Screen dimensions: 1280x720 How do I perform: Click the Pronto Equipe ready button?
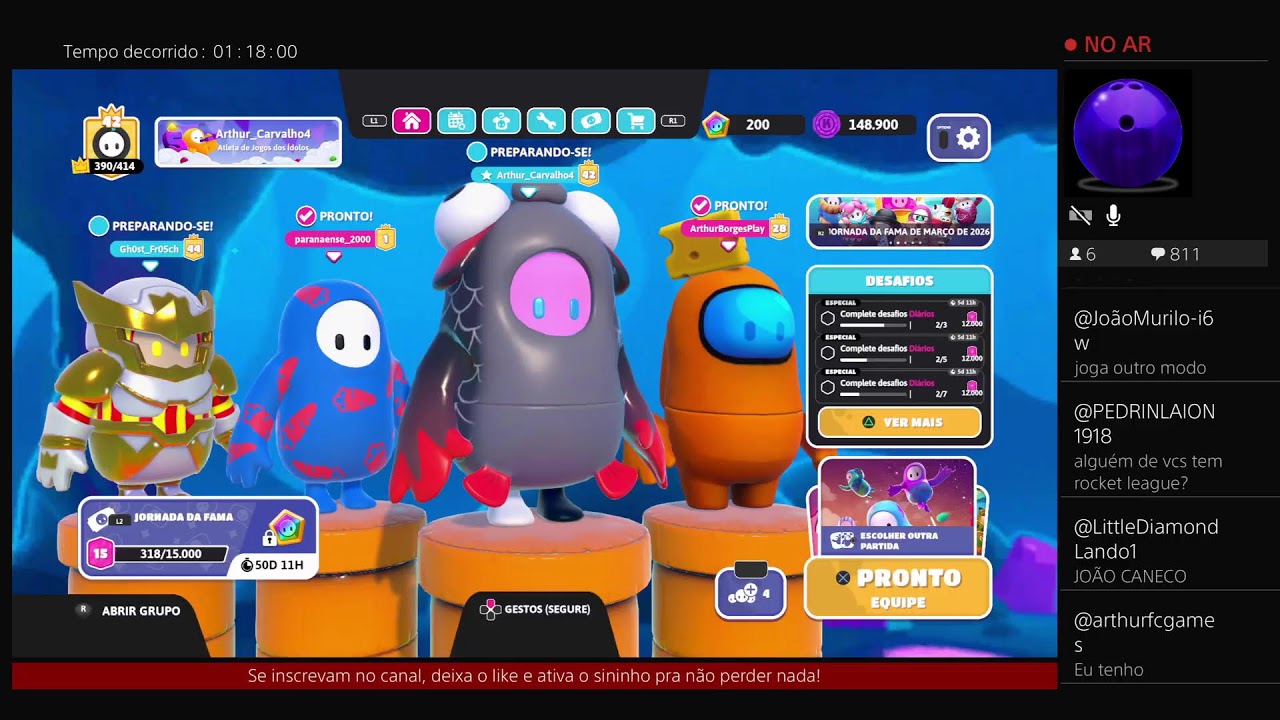pyautogui.click(x=898, y=588)
